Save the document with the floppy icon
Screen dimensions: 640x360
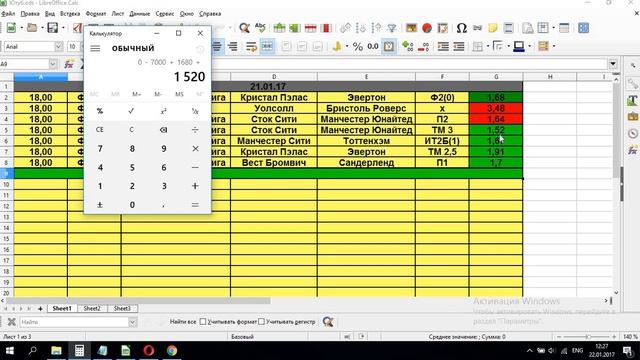53,28
